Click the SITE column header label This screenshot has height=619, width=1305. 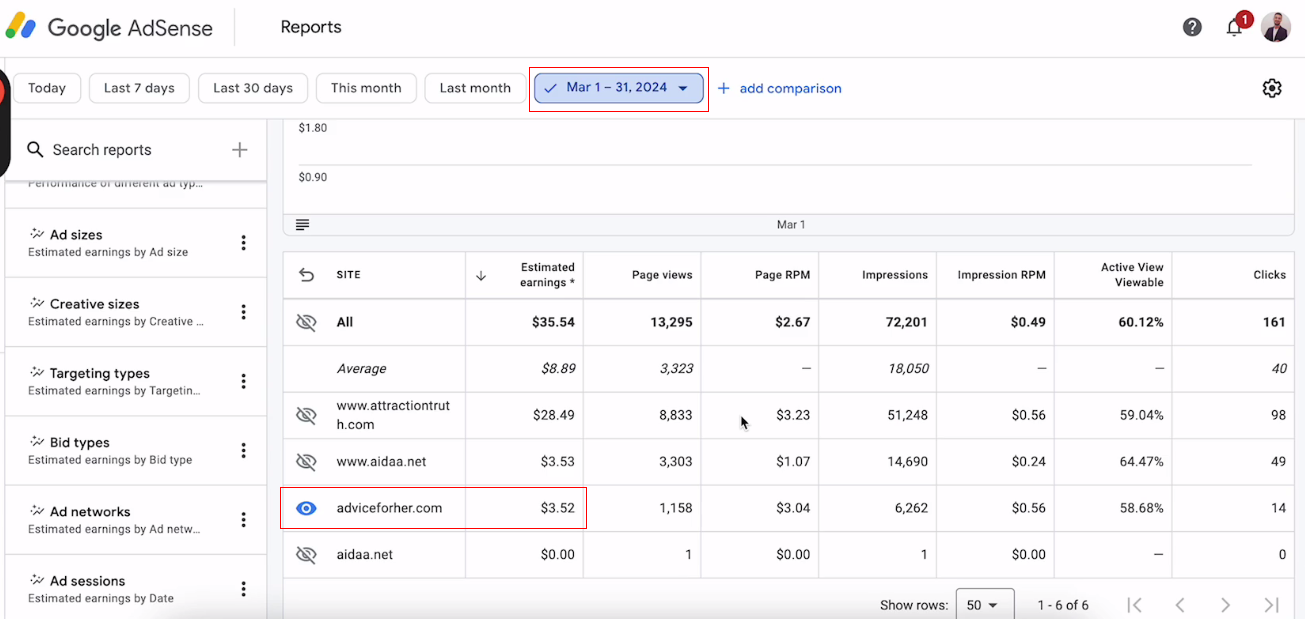[x=349, y=275]
